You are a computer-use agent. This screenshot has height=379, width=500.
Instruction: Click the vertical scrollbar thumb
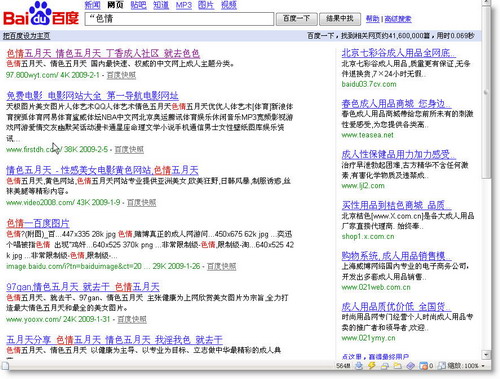486,93
